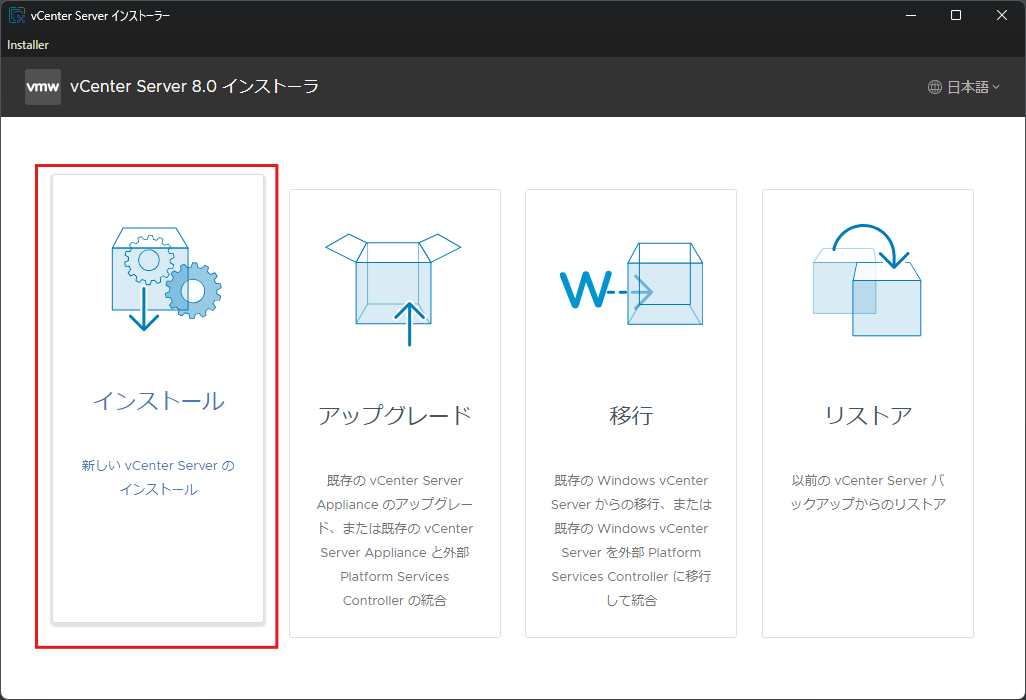The height and width of the screenshot is (700, 1026).
Task: Click 新しい vCenter Server のインストール description
Action: pos(158,478)
